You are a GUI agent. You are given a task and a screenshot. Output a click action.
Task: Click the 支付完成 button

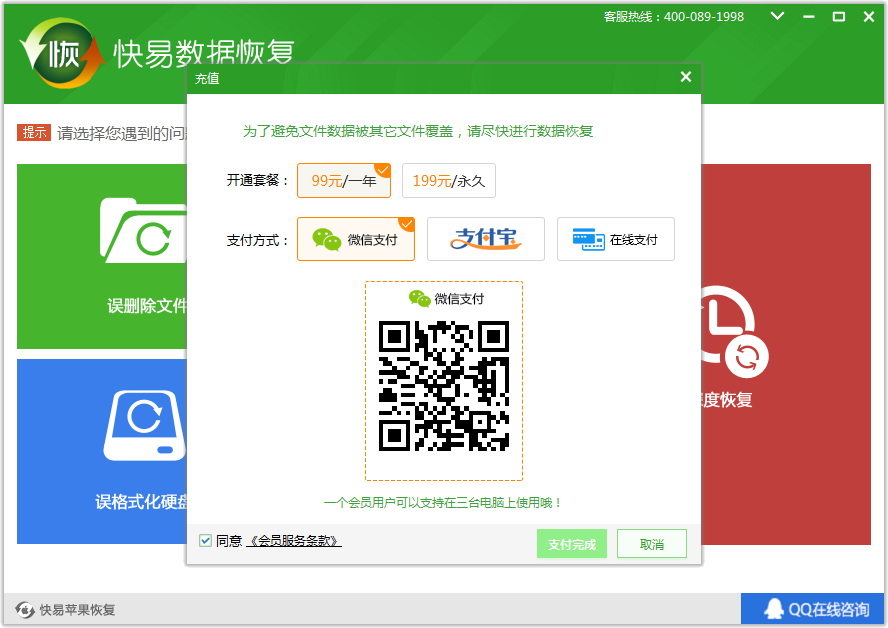[x=571, y=544]
